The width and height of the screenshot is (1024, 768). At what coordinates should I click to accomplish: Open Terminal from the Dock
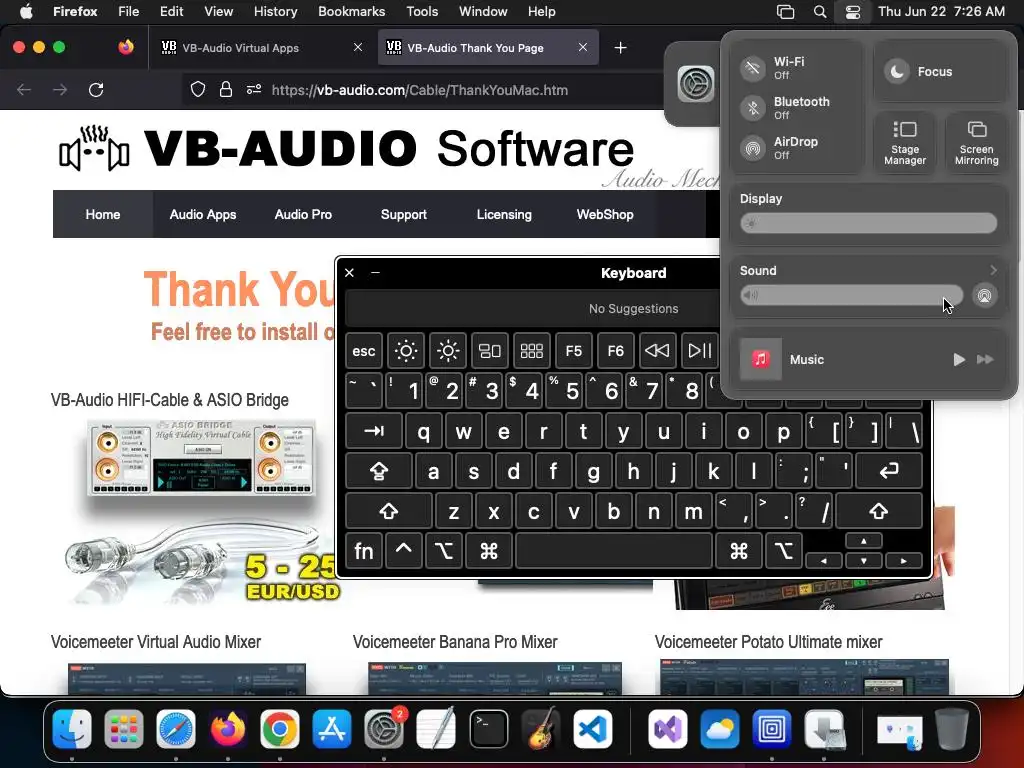488,729
